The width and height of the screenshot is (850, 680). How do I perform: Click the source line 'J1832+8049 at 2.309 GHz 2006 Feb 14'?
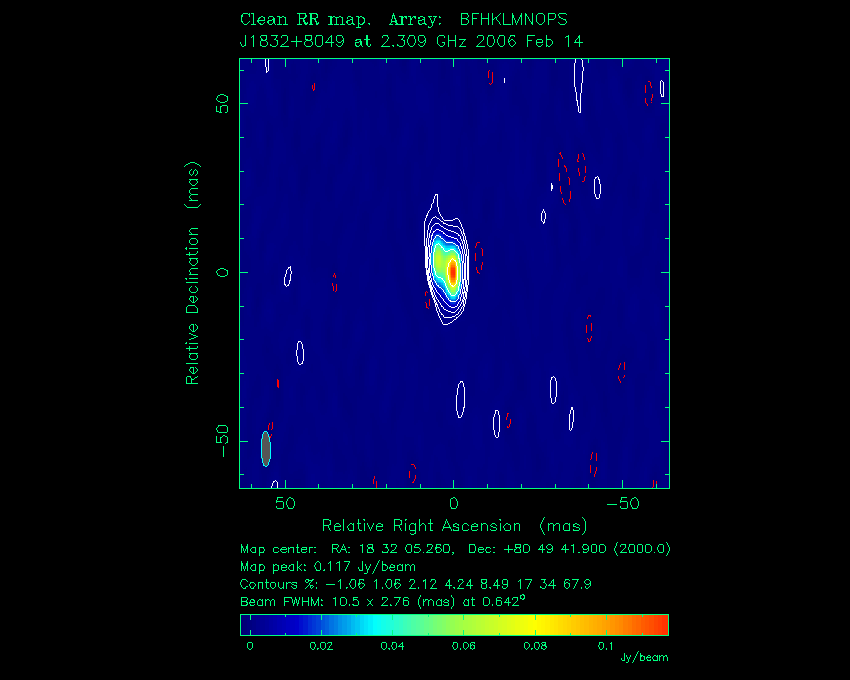click(411, 41)
